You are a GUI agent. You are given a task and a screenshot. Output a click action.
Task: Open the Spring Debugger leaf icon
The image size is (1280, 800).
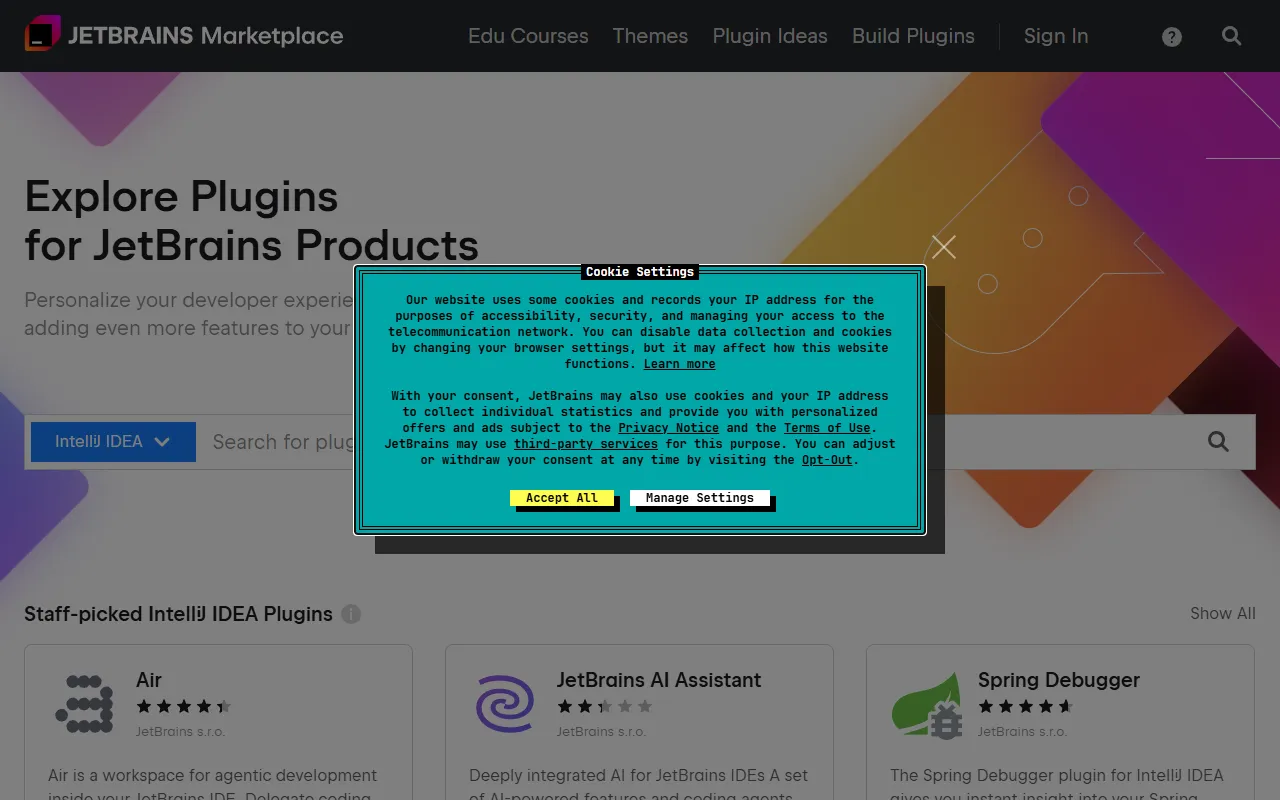pyautogui.click(x=926, y=704)
